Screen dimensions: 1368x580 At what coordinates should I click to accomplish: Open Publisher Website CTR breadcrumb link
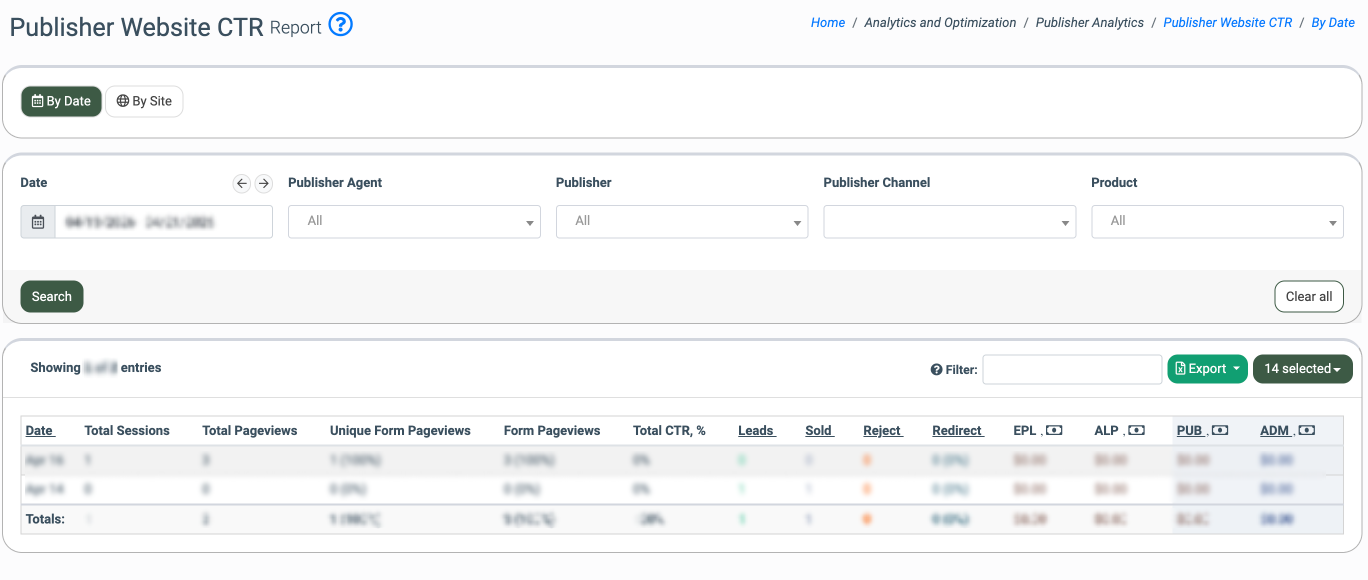click(1227, 23)
